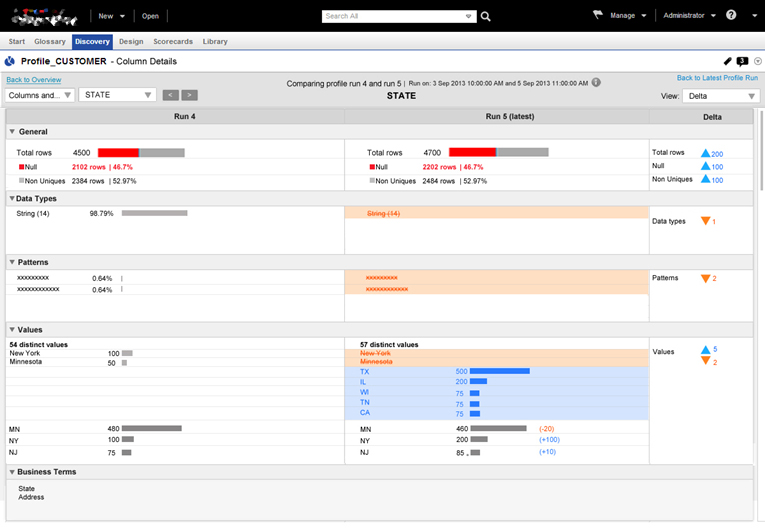Click the vertical scrollbar on the right

point(762,150)
